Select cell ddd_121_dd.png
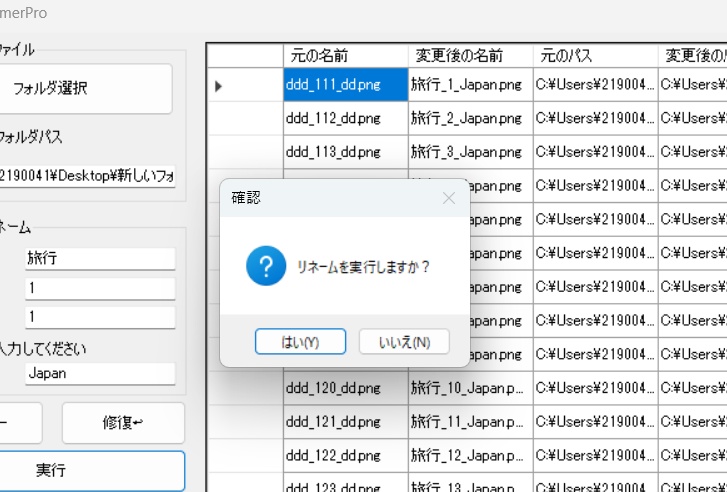This screenshot has width=727, height=492. (346, 422)
